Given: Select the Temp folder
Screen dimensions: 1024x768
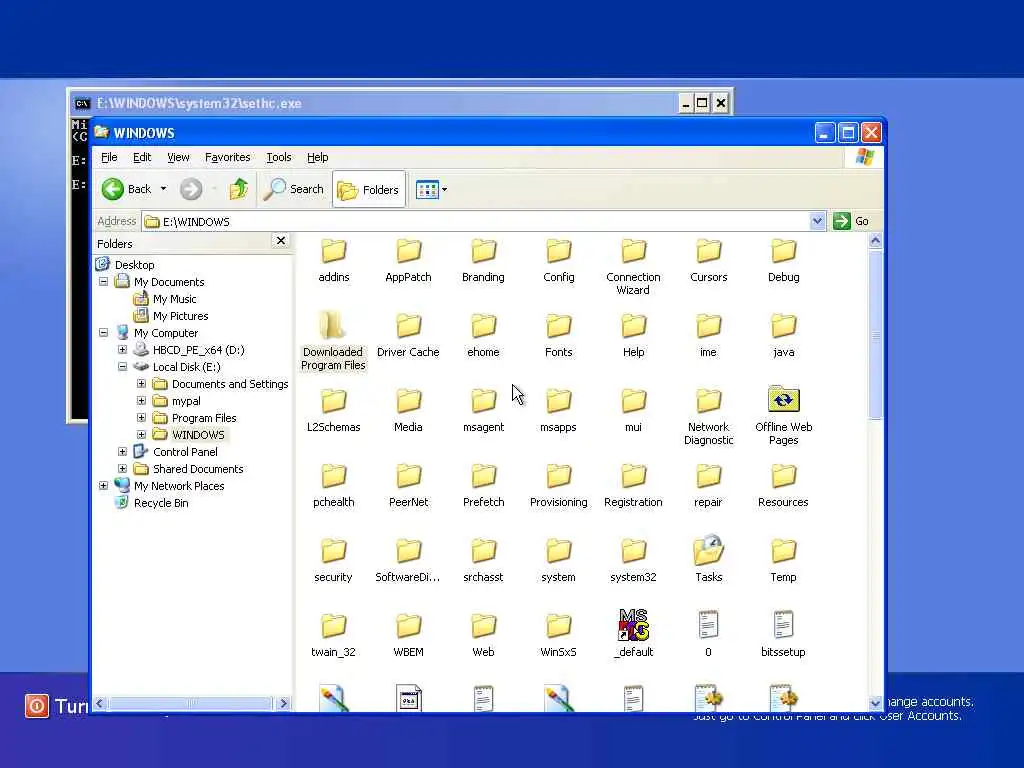Looking at the screenshot, I should pos(783,560).
